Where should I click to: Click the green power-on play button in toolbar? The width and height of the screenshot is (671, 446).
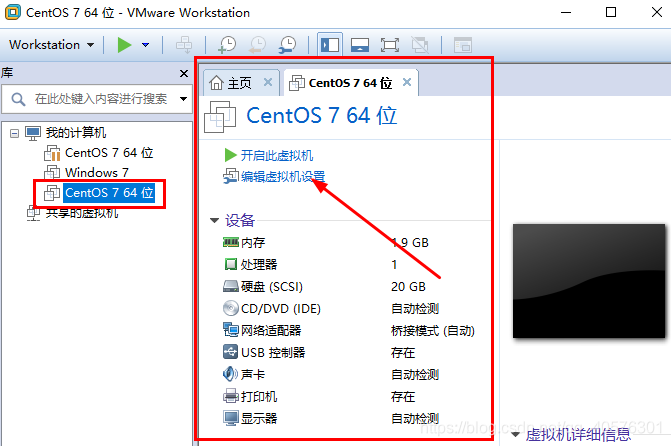pyautogui.click(x=125, y=45)
